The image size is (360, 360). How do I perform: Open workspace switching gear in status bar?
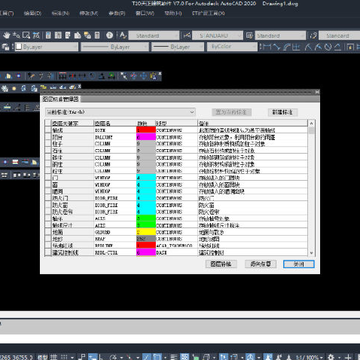coord(331,357)
